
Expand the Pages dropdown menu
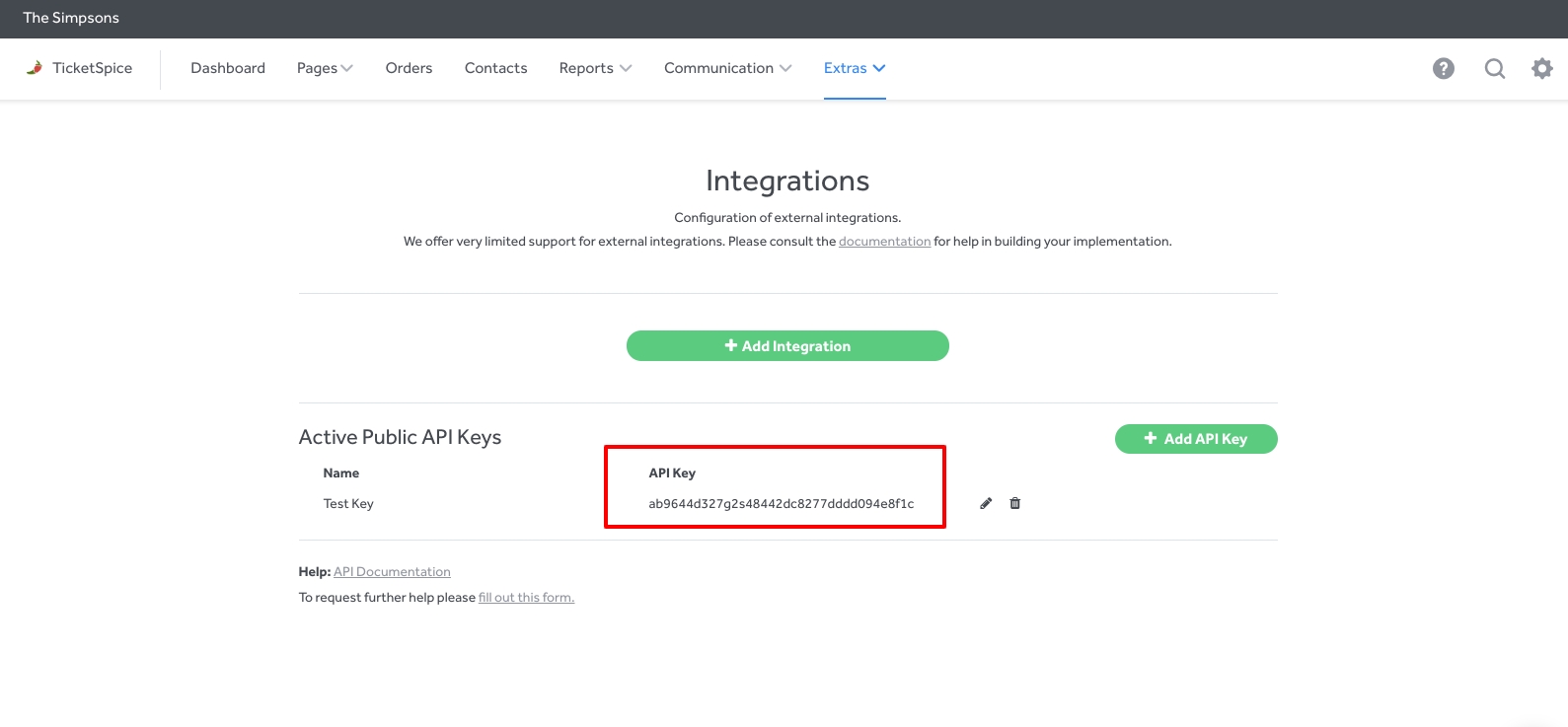pyautogui.click(x=325, y=68)
